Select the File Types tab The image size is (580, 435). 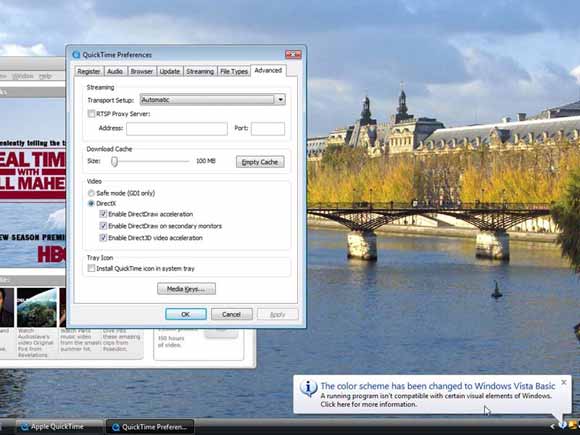coord(234,71)
